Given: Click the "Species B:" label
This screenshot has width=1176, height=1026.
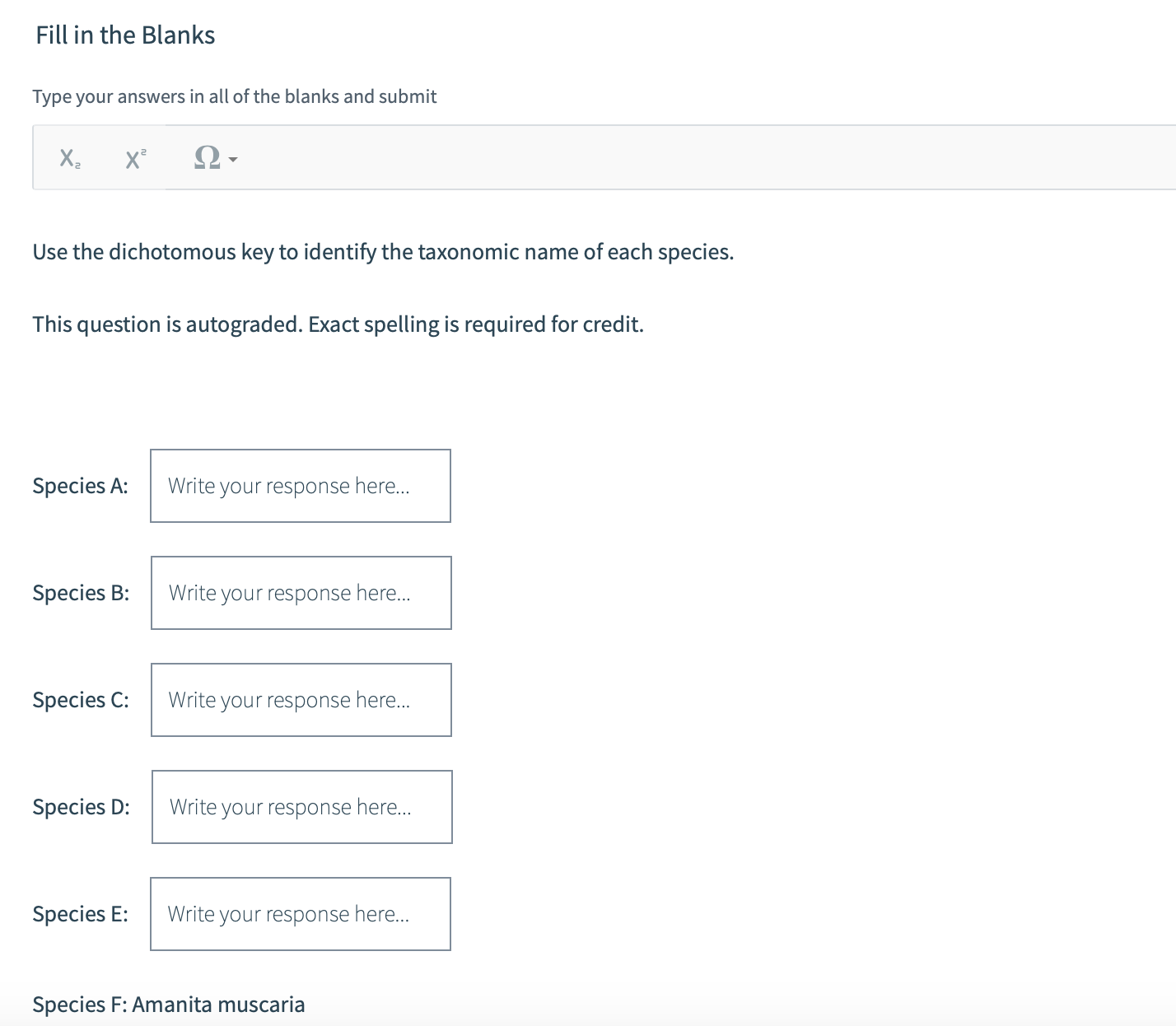Looking at the screenshot, I should click(81, 593).
